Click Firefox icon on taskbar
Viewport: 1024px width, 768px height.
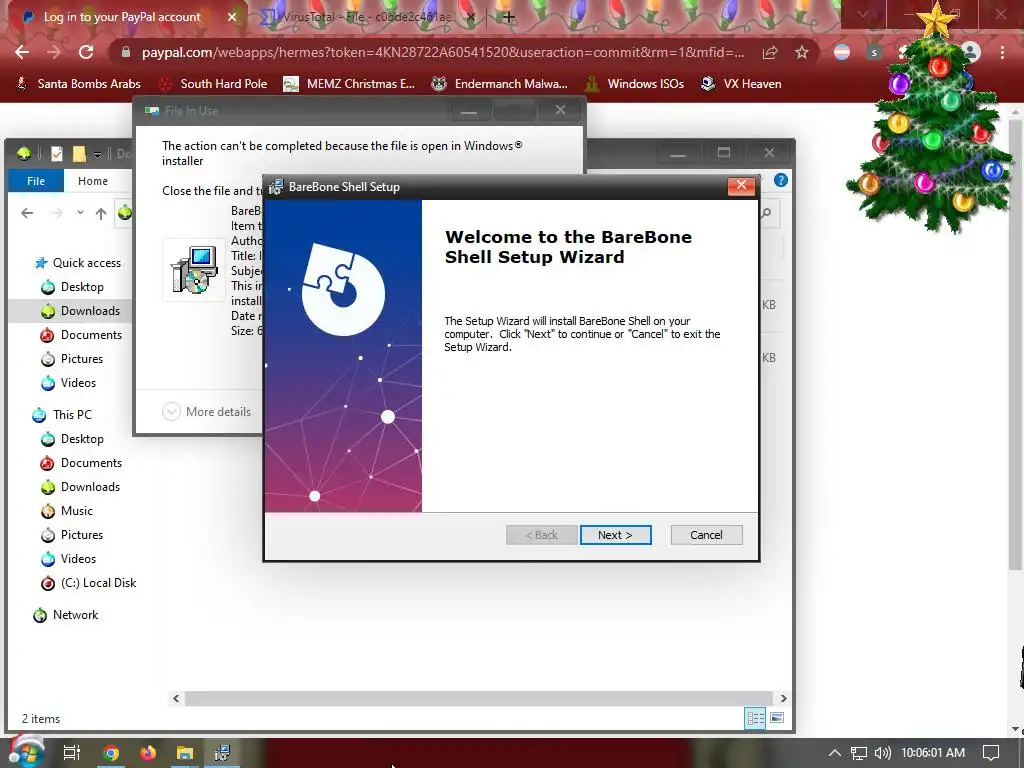point(148,752)
